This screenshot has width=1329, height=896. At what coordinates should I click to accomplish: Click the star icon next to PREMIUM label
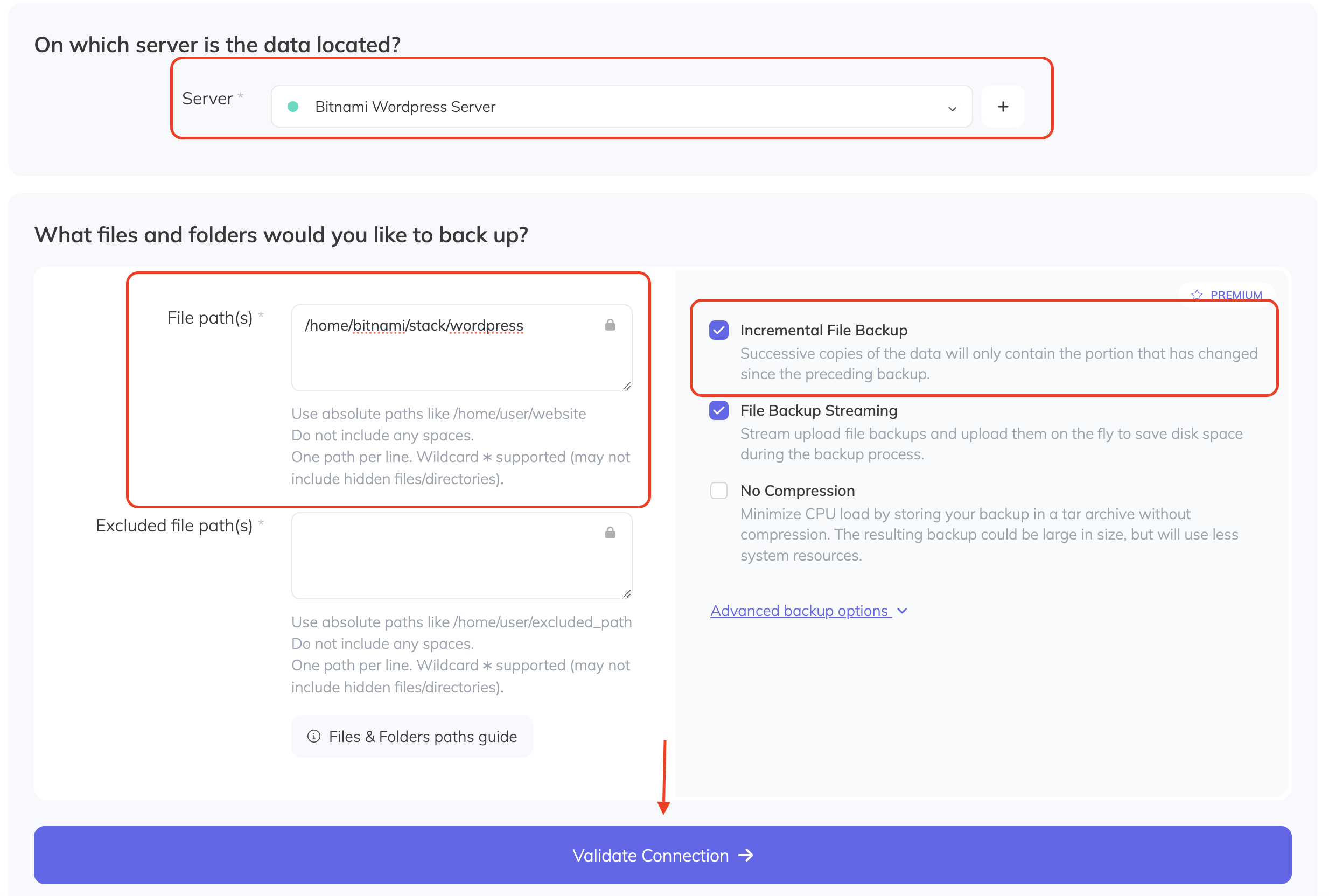click(x=1197, y=295)
